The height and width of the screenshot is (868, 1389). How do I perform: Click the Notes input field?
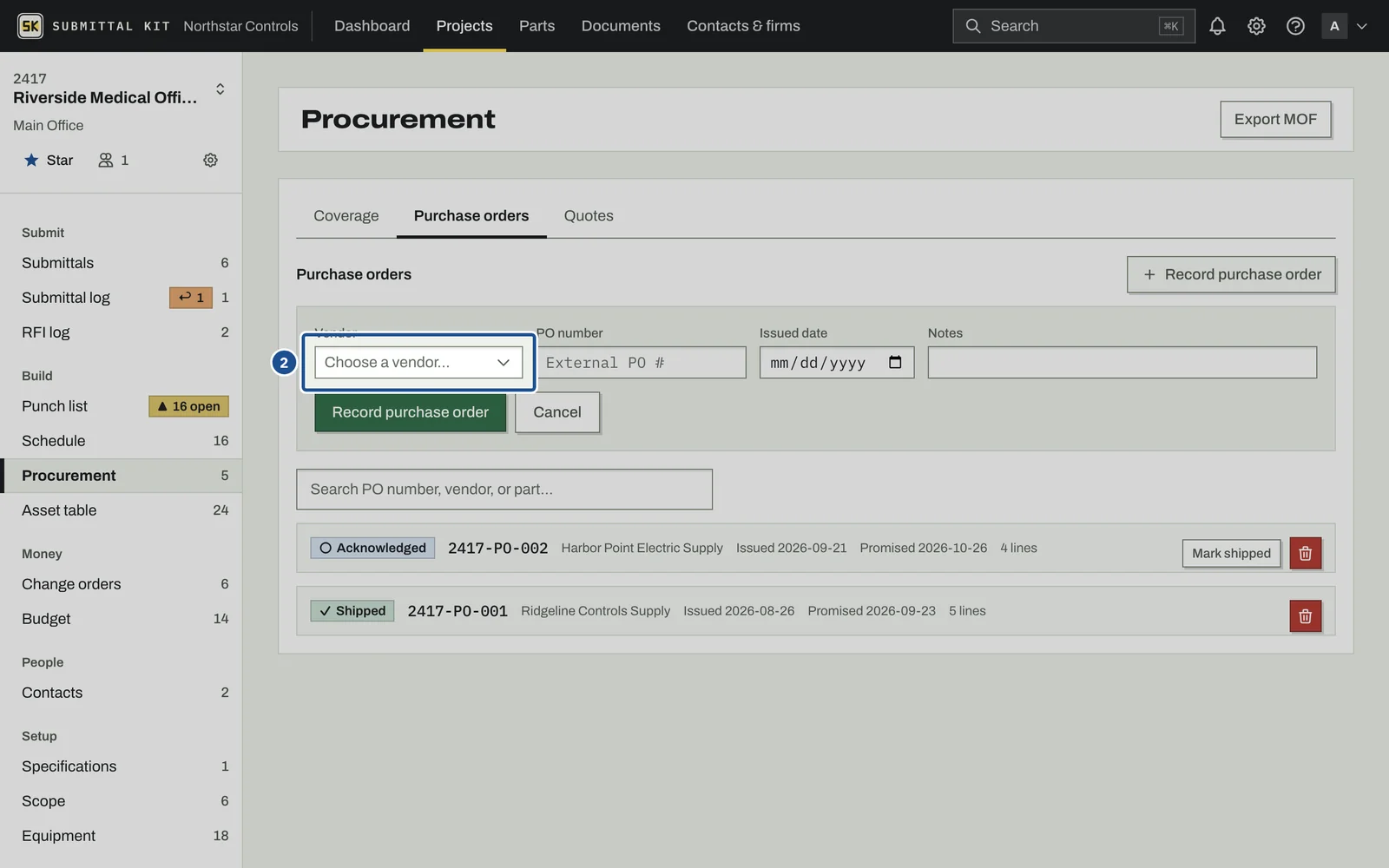click(x=1122, y=362)
